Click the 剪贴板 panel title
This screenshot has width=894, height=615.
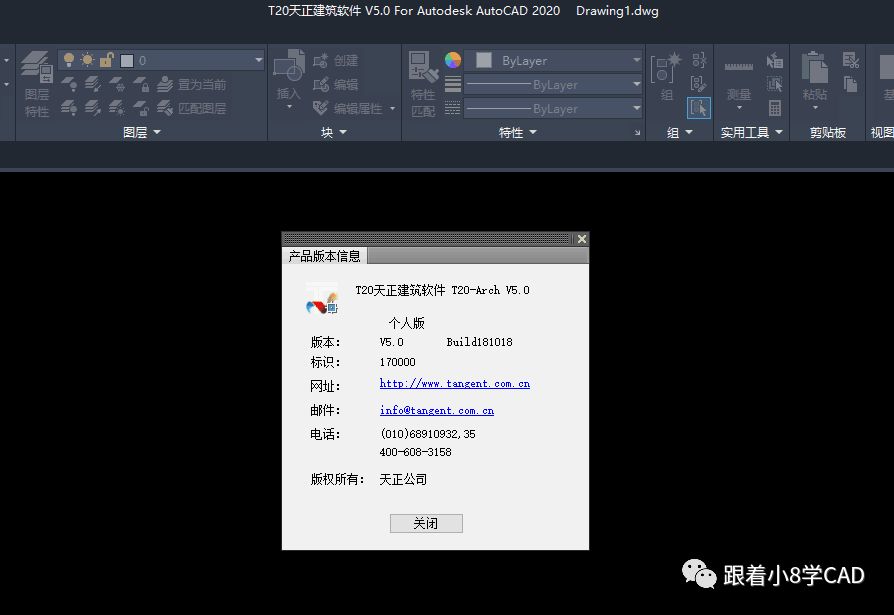828,132
